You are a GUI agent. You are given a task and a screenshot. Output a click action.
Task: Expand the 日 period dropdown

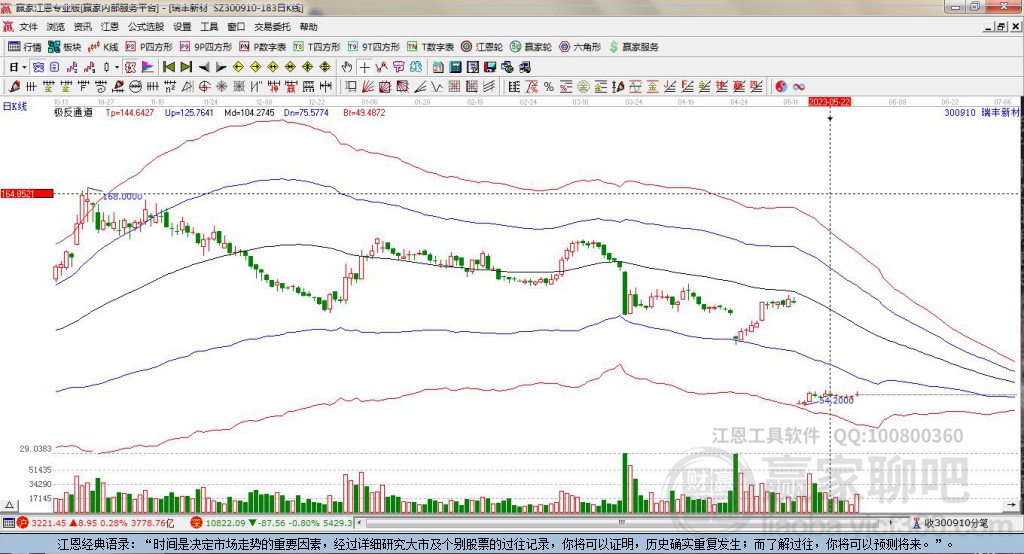tap(24, 67)
